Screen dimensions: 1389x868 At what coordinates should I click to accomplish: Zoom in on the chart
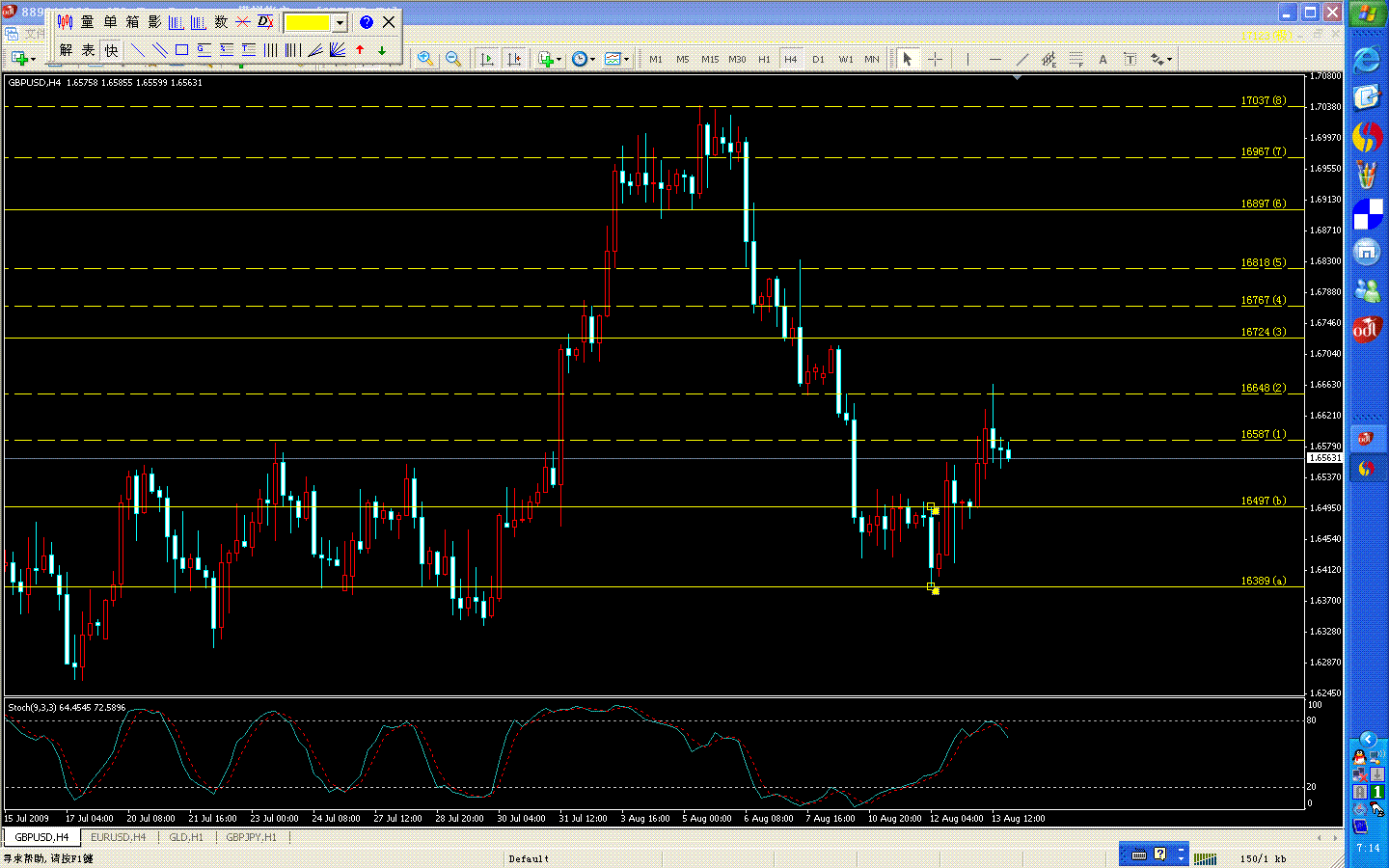[425, 60]
